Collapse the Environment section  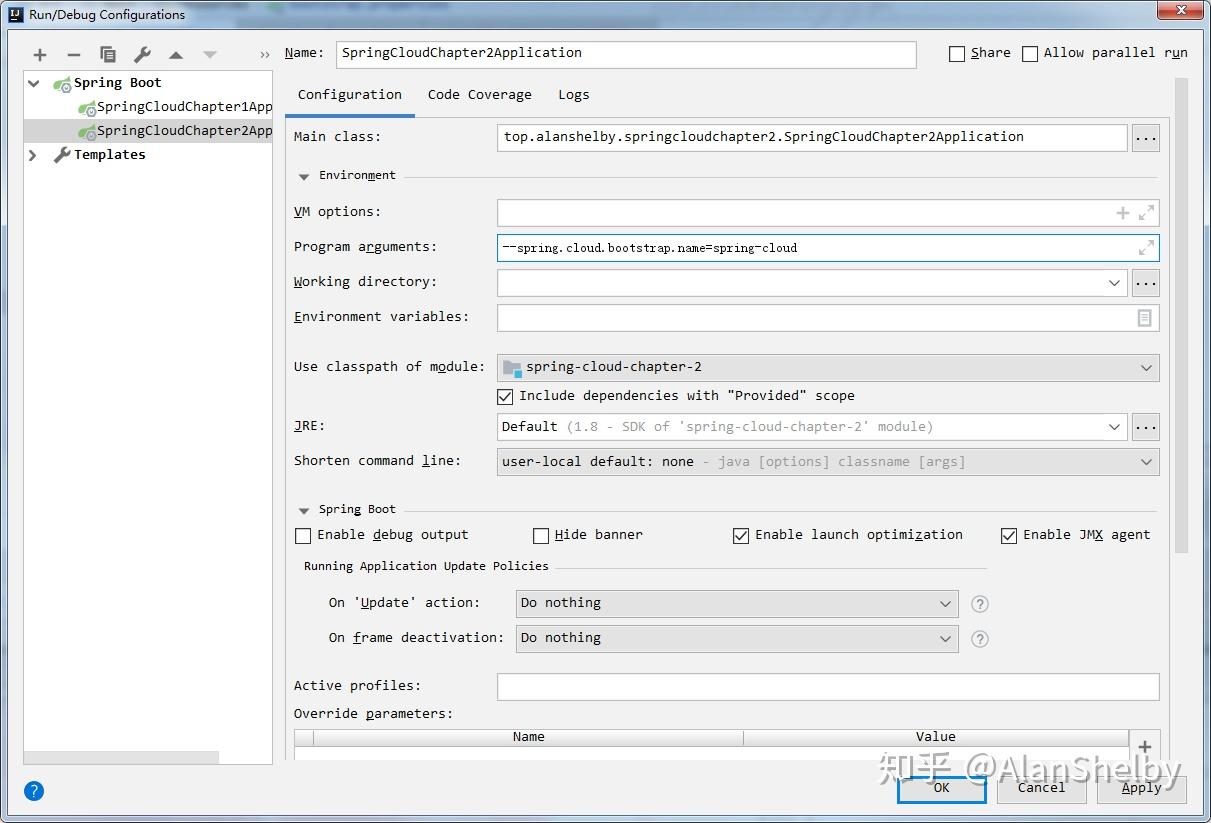(x=303, y=175)
